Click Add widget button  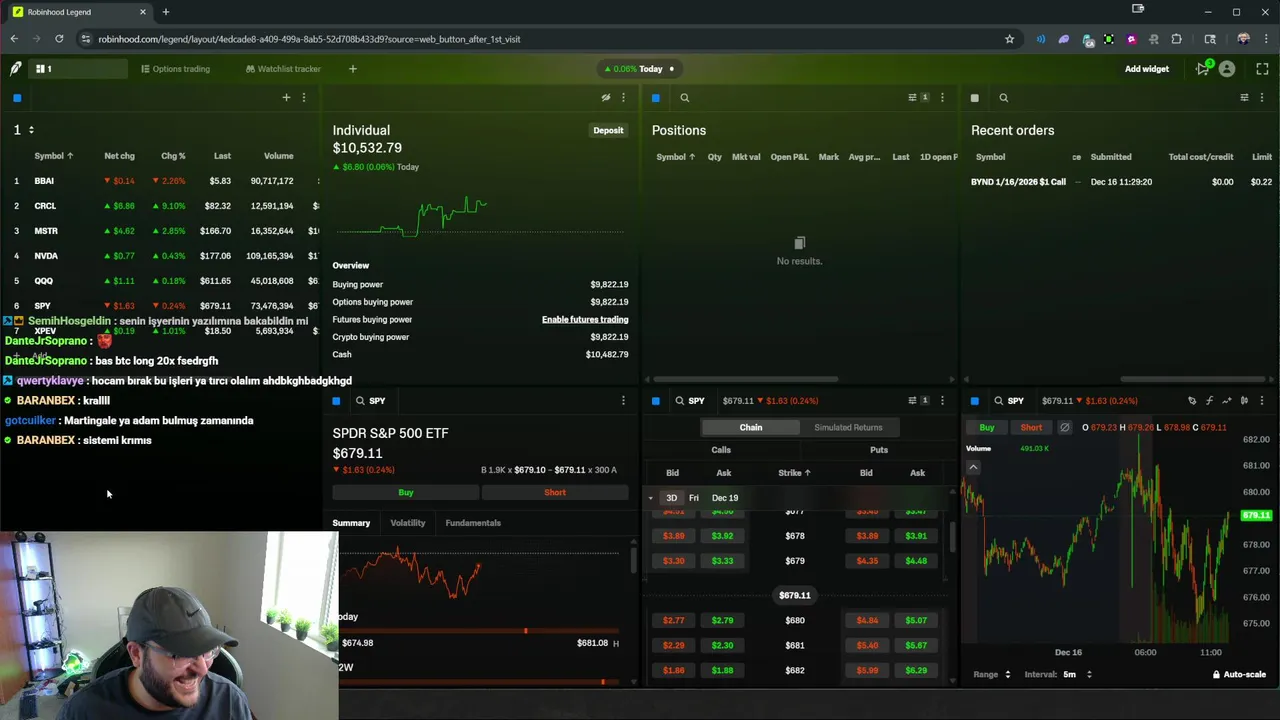[1146, 69]
